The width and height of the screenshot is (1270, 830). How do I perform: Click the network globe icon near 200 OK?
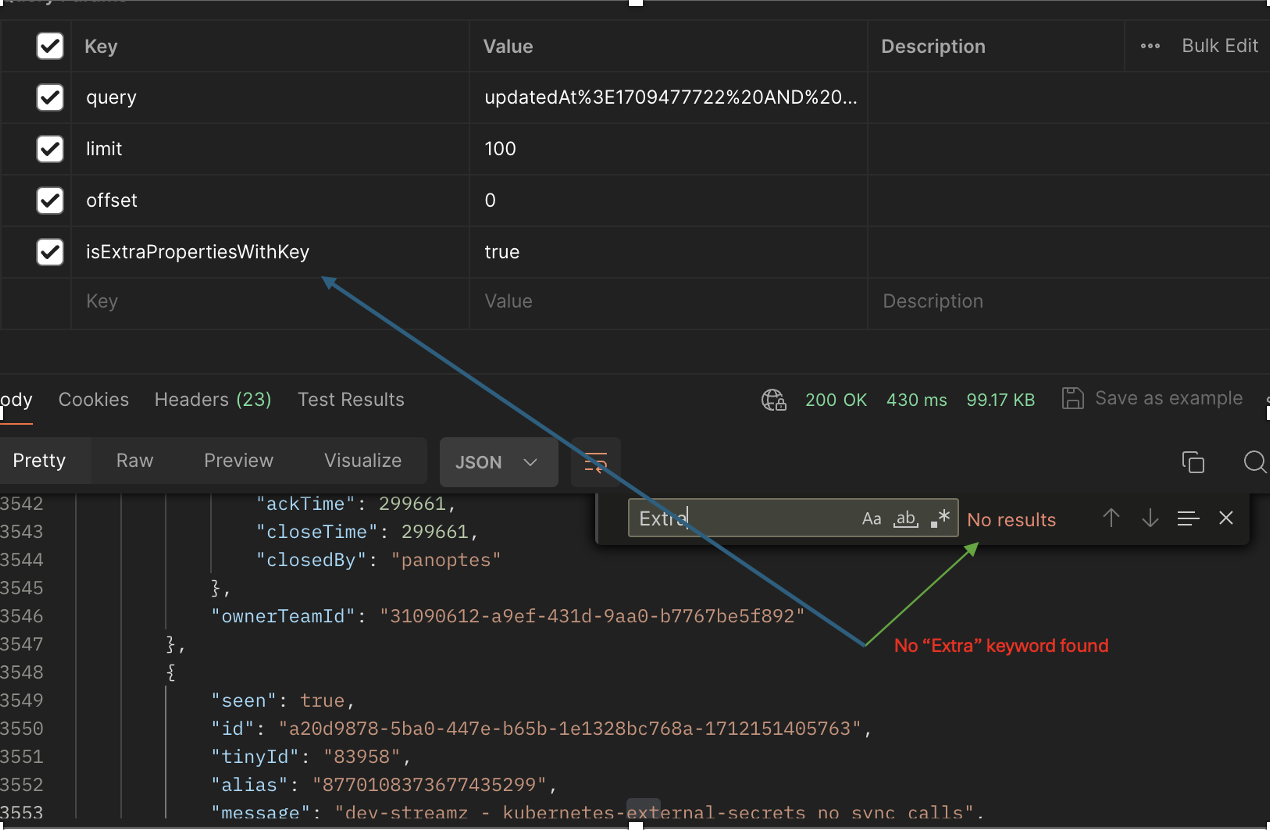pyautogui.click(x=774, y=400)
